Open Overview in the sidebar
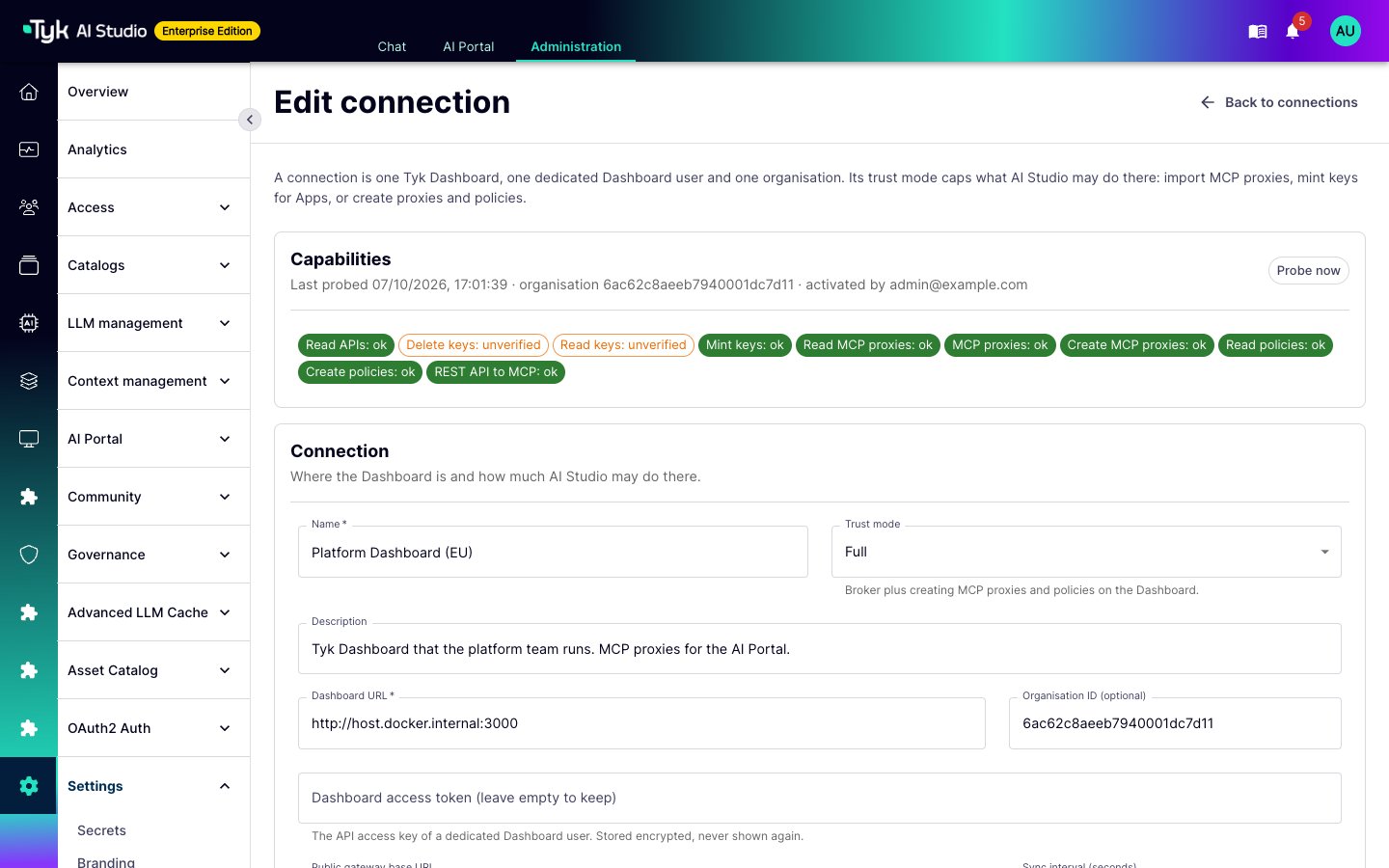The image size is (1389, 868). click(x=153, y=92)
